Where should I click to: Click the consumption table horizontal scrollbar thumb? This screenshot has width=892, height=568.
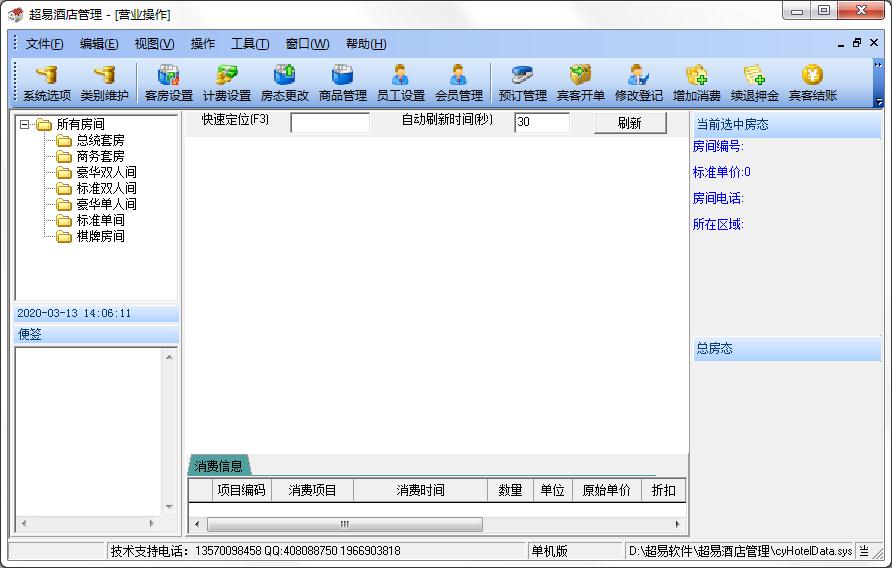[x=345, y=524]
